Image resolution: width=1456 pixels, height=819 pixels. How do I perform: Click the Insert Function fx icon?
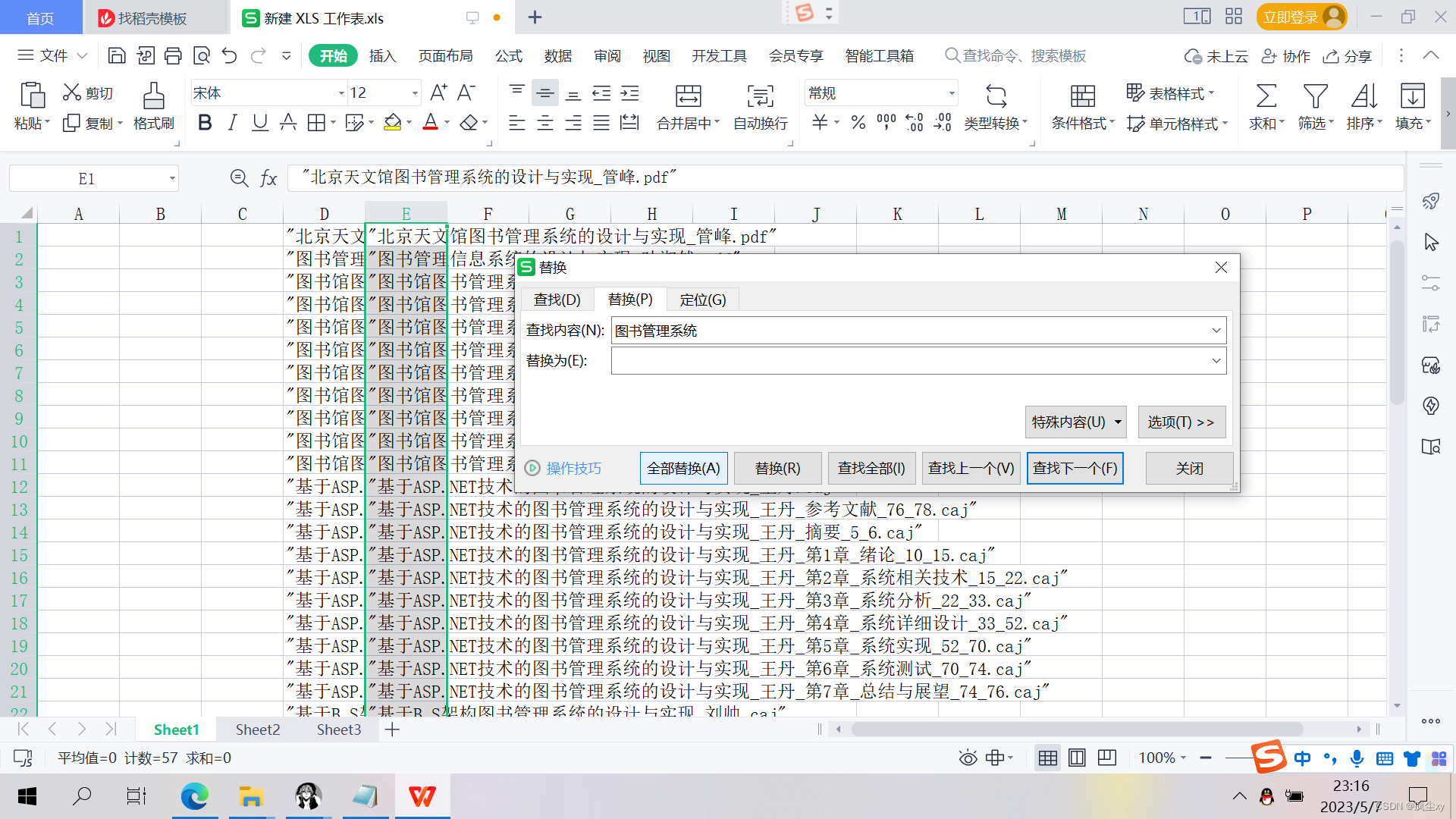coord(268,178)
